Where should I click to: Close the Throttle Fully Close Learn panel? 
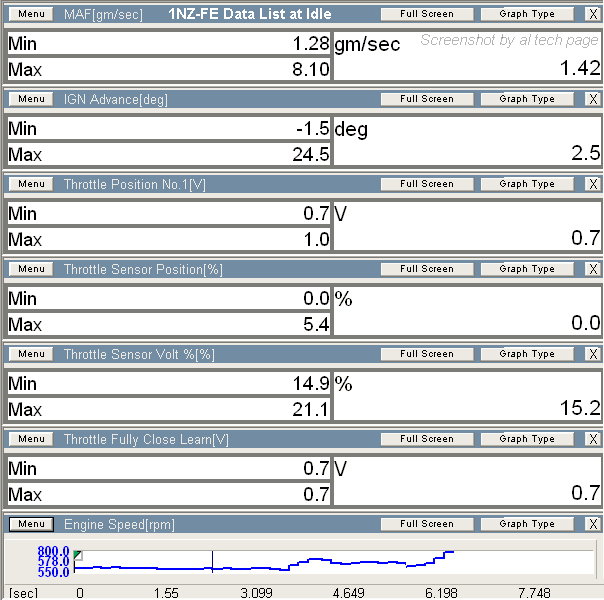pos(592,439)
